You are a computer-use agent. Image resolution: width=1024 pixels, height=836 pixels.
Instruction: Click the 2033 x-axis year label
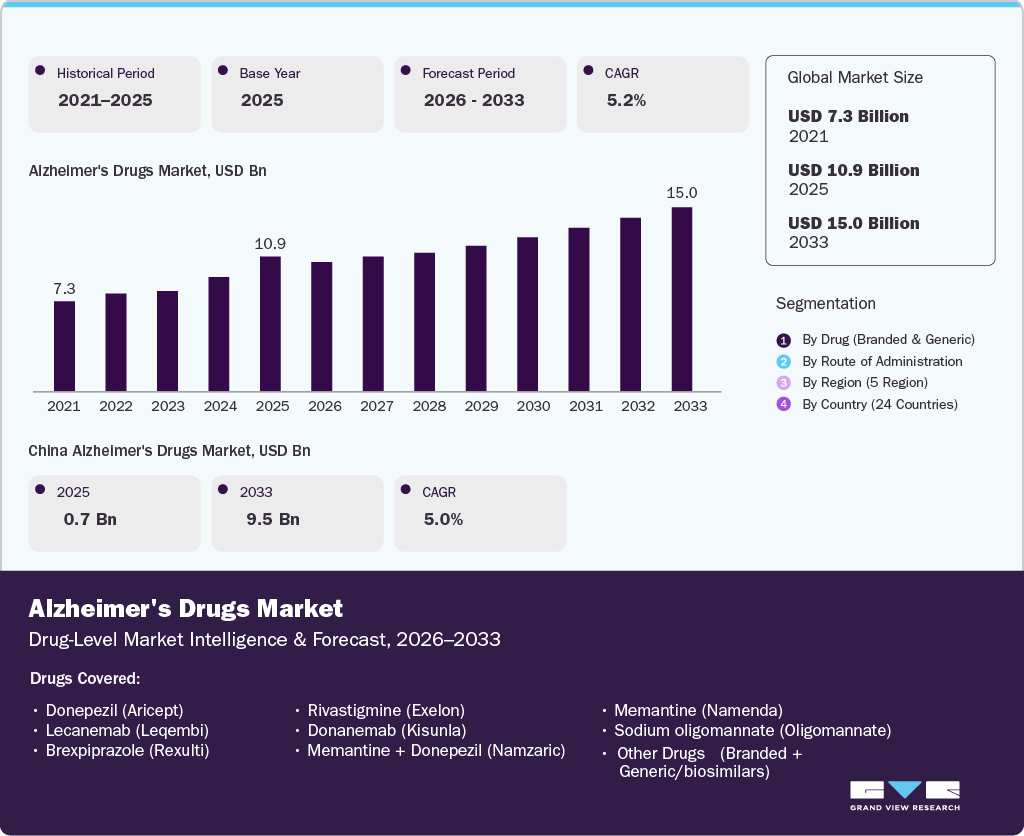(x=690, y=406)
